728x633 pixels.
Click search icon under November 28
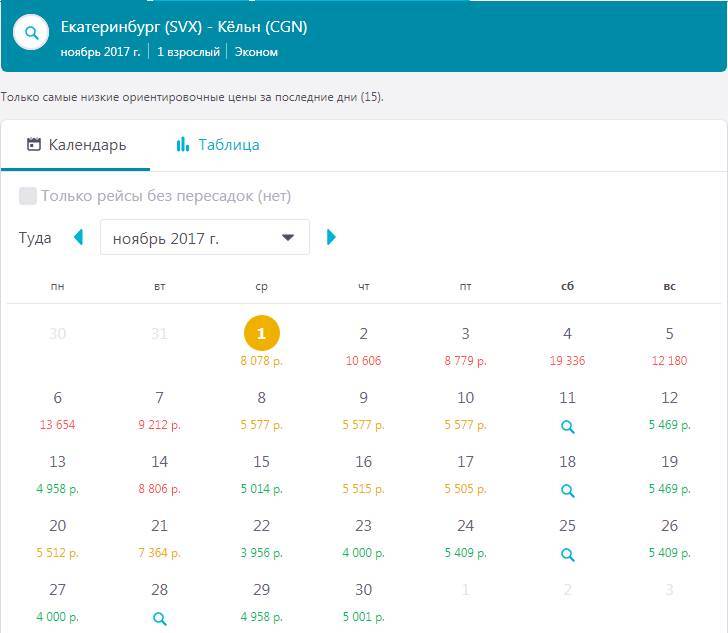click(x=160, y=619)
